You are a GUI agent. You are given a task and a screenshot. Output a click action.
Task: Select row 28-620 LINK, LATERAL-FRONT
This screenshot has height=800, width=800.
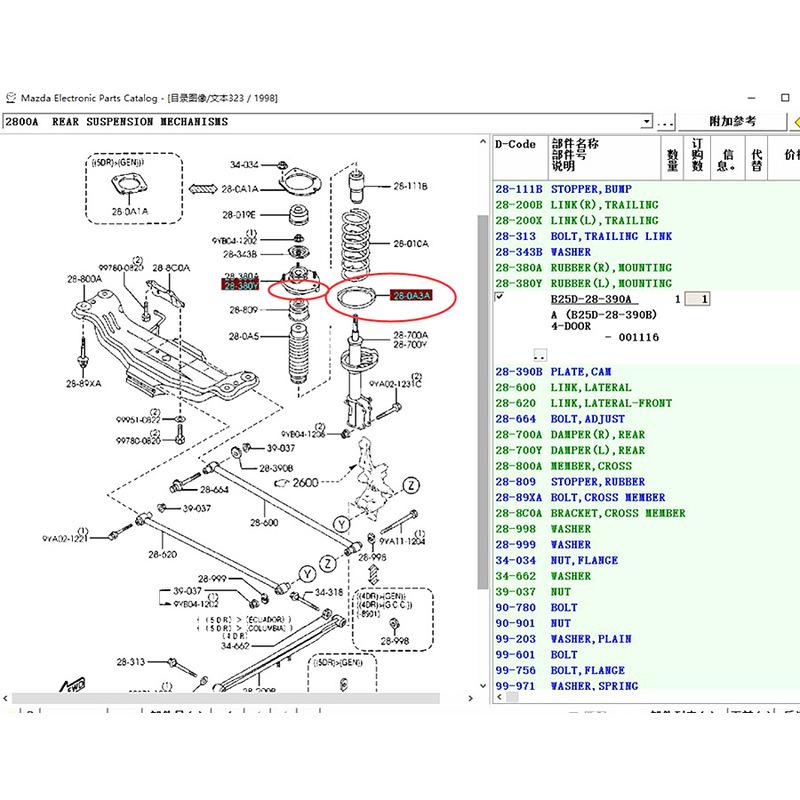(646, 403)
